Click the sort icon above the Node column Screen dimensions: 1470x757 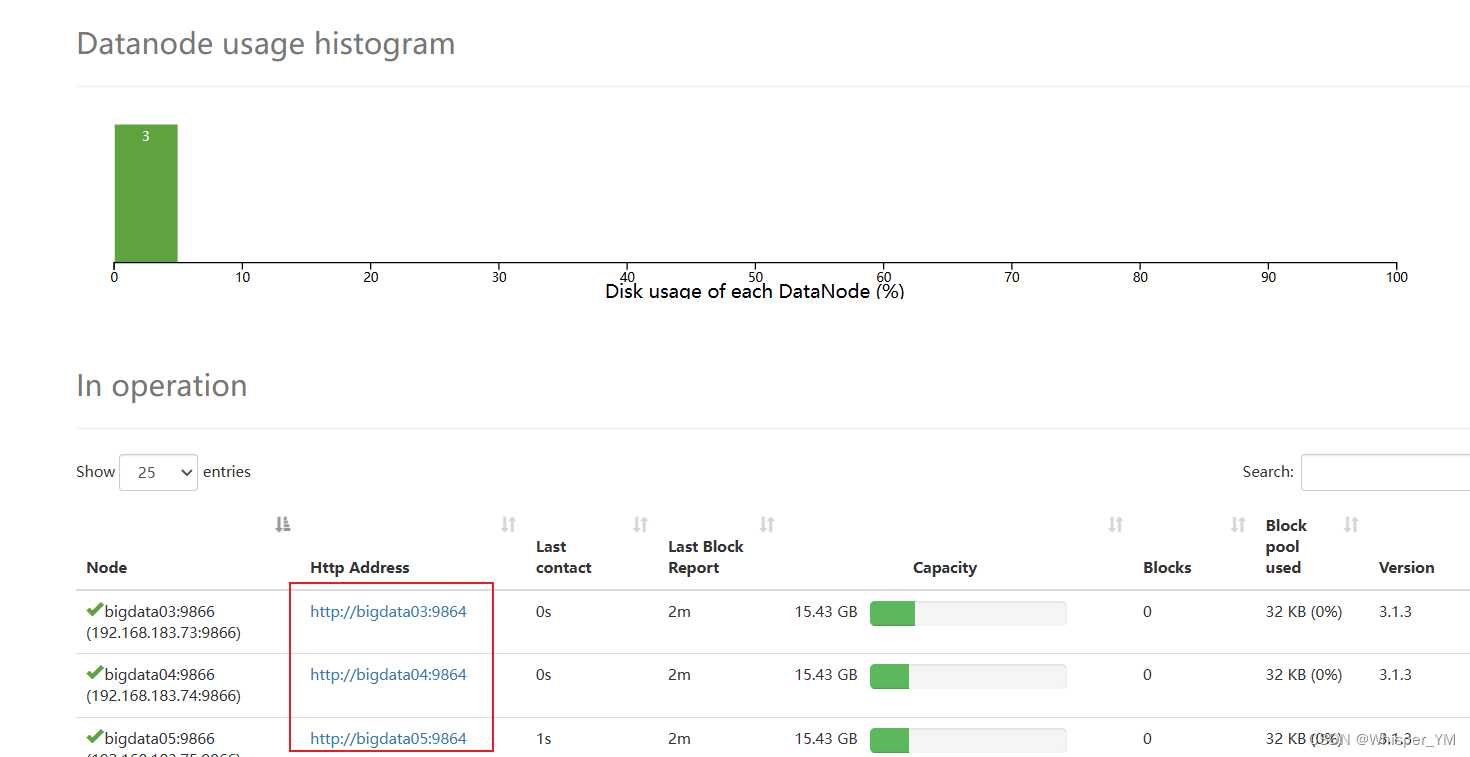[283, 523]
